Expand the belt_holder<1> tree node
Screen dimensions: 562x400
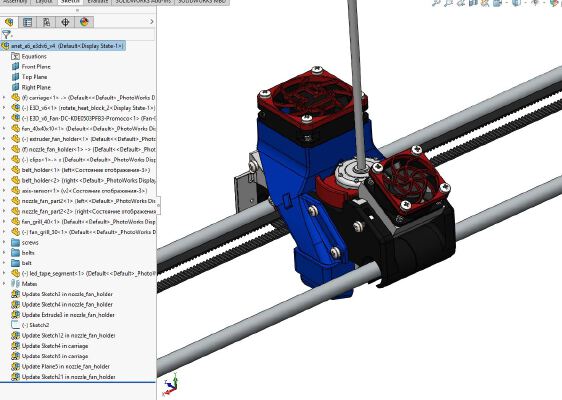(x=4, y=170)
